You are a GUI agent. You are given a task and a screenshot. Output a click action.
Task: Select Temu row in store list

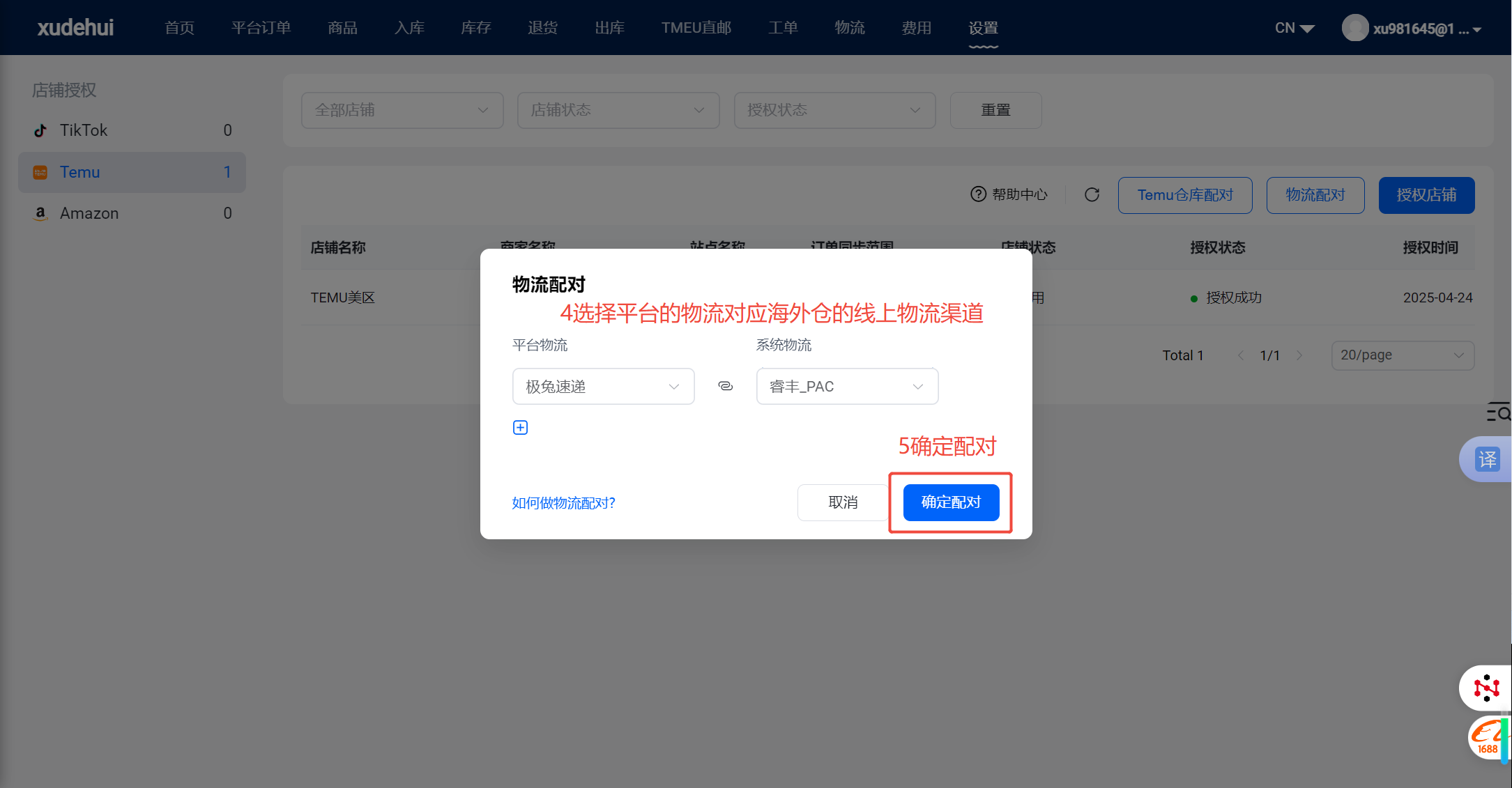(132, 172)
